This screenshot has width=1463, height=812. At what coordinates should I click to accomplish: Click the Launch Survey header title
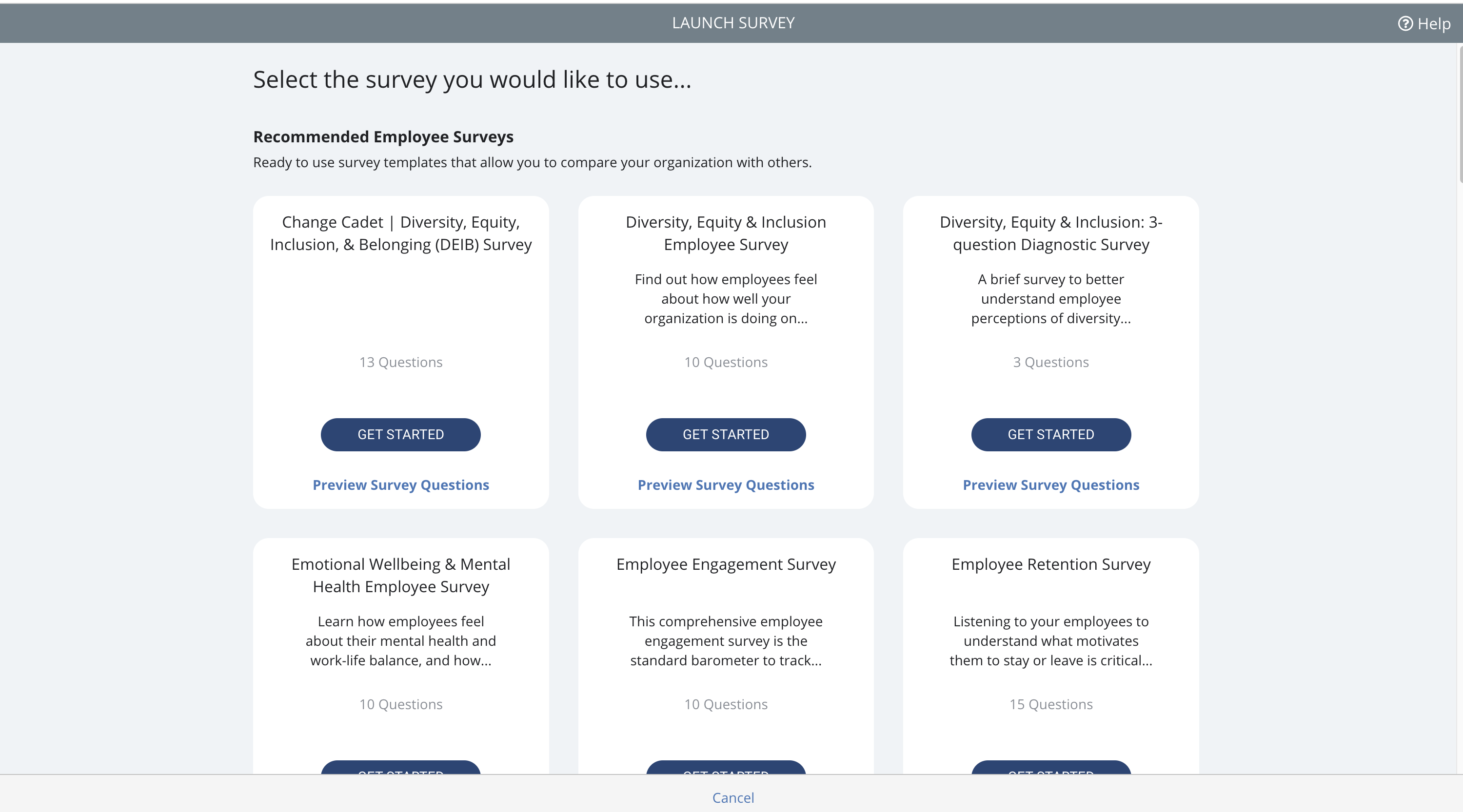(733, 23)
